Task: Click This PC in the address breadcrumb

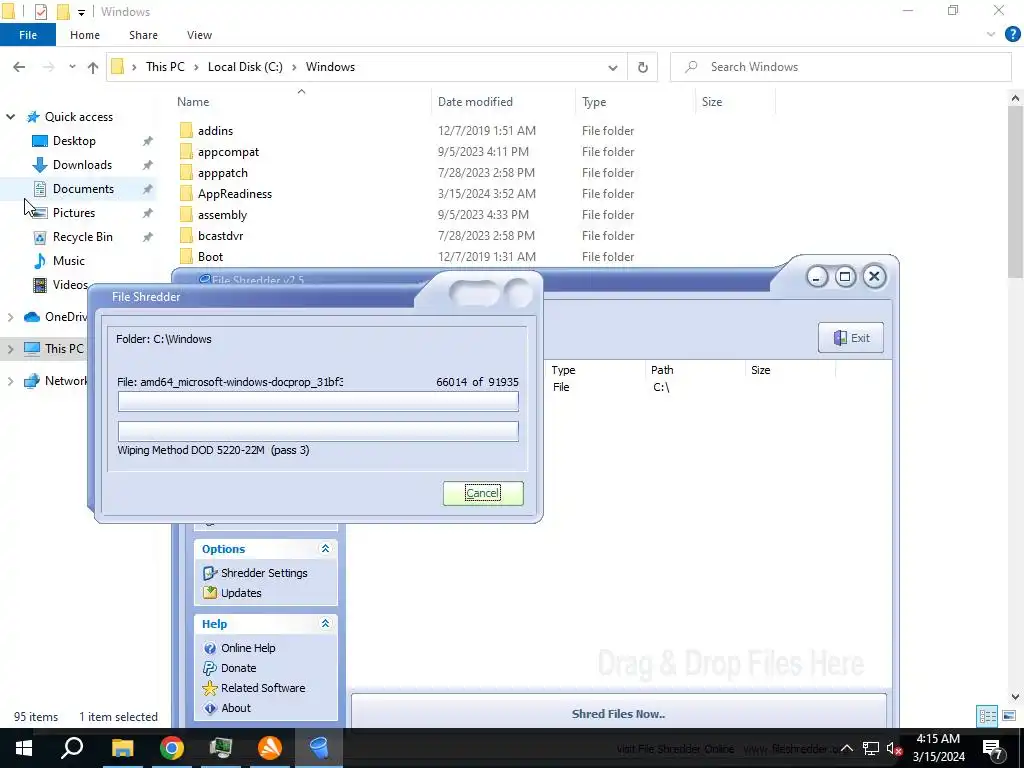Action: click(x=165, y=67)
